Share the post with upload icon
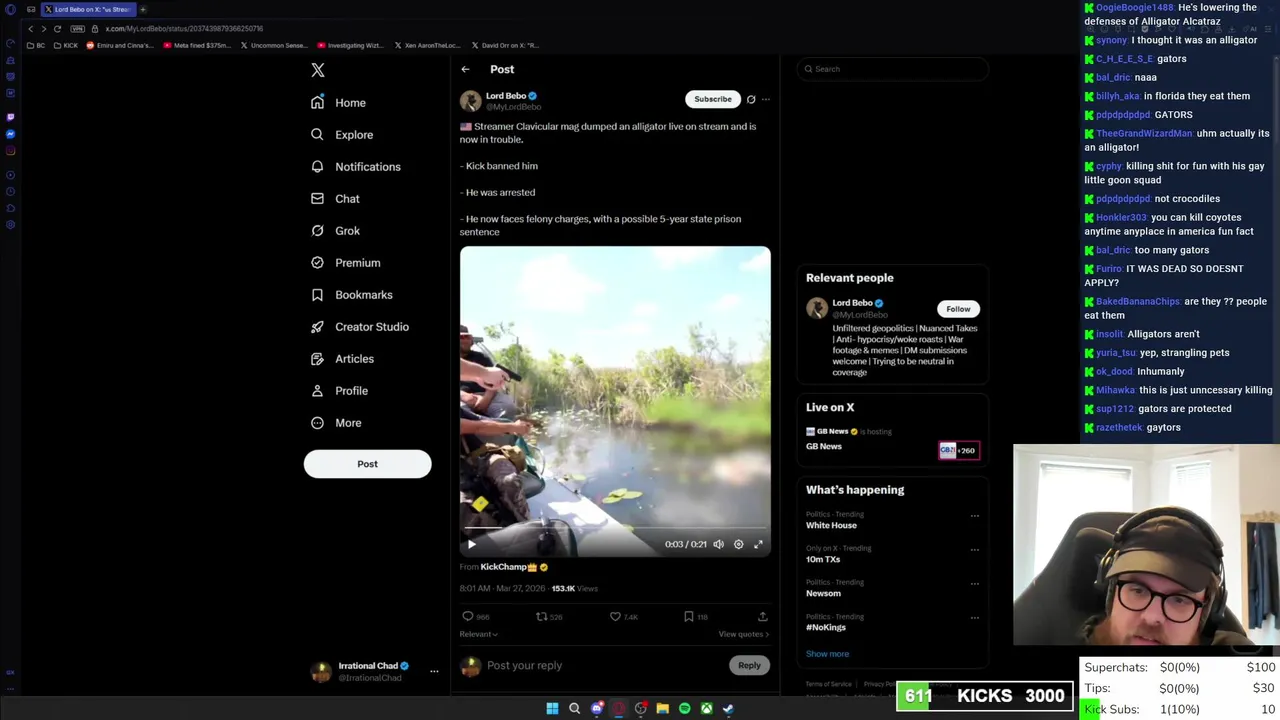Image resolution: width=1280 pixels, height=720 pixels. point(762,617)
